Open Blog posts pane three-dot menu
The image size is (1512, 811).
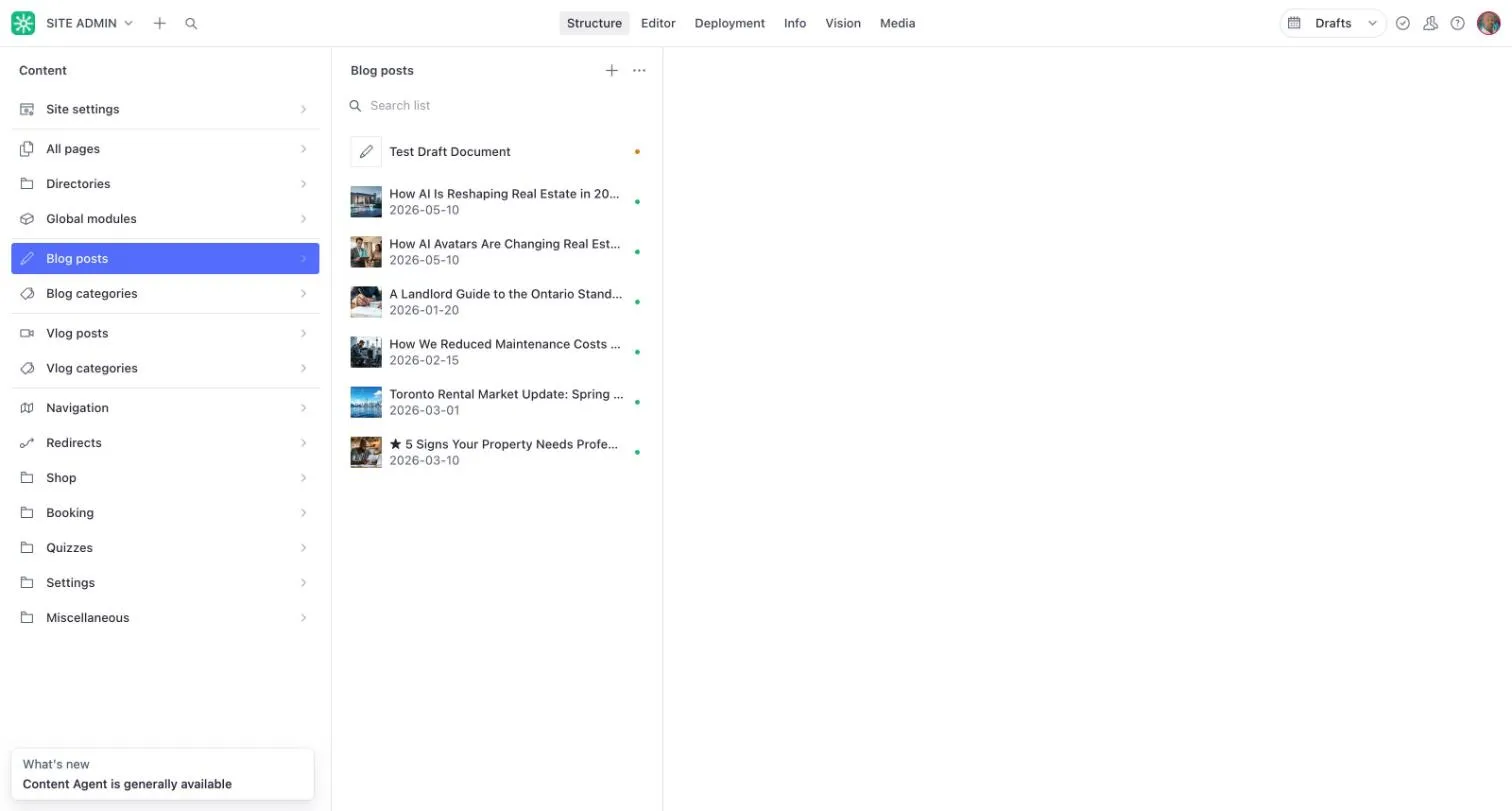[639, 70]
